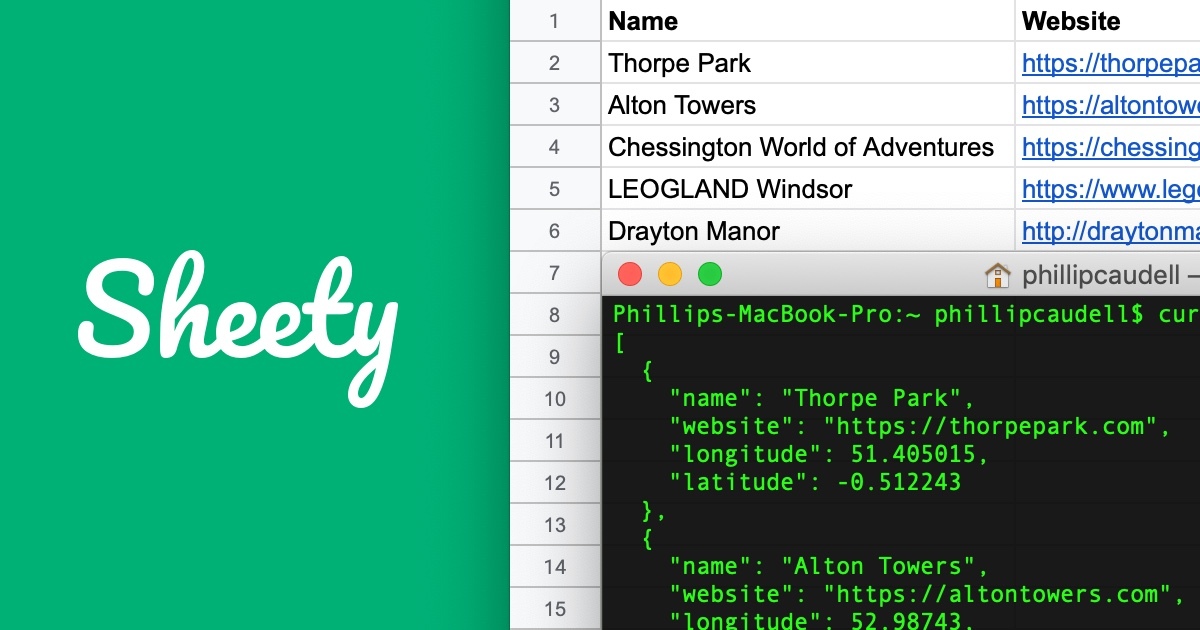The width and height of the screenshot is (1200, 630).
Task: Open the thorpepark website link in row 2
Action: pyautogui.click(x=1111, y=63)
